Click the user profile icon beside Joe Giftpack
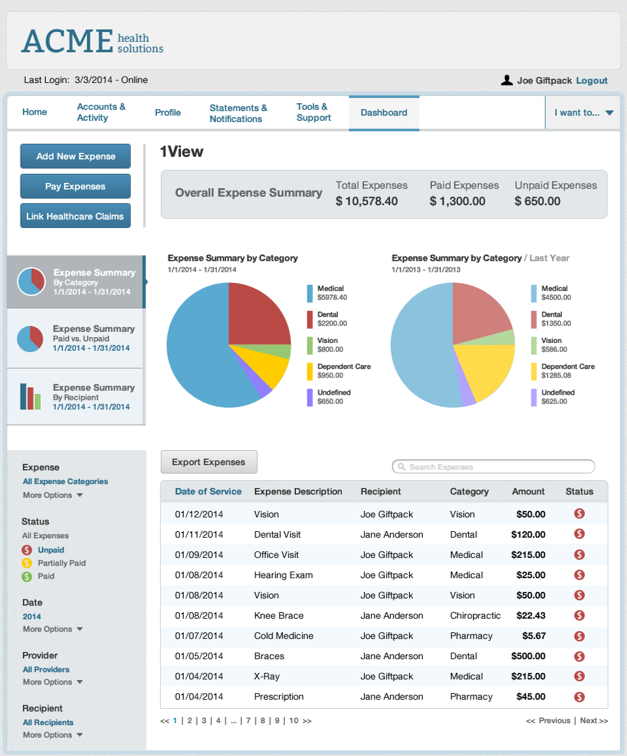 507,81
